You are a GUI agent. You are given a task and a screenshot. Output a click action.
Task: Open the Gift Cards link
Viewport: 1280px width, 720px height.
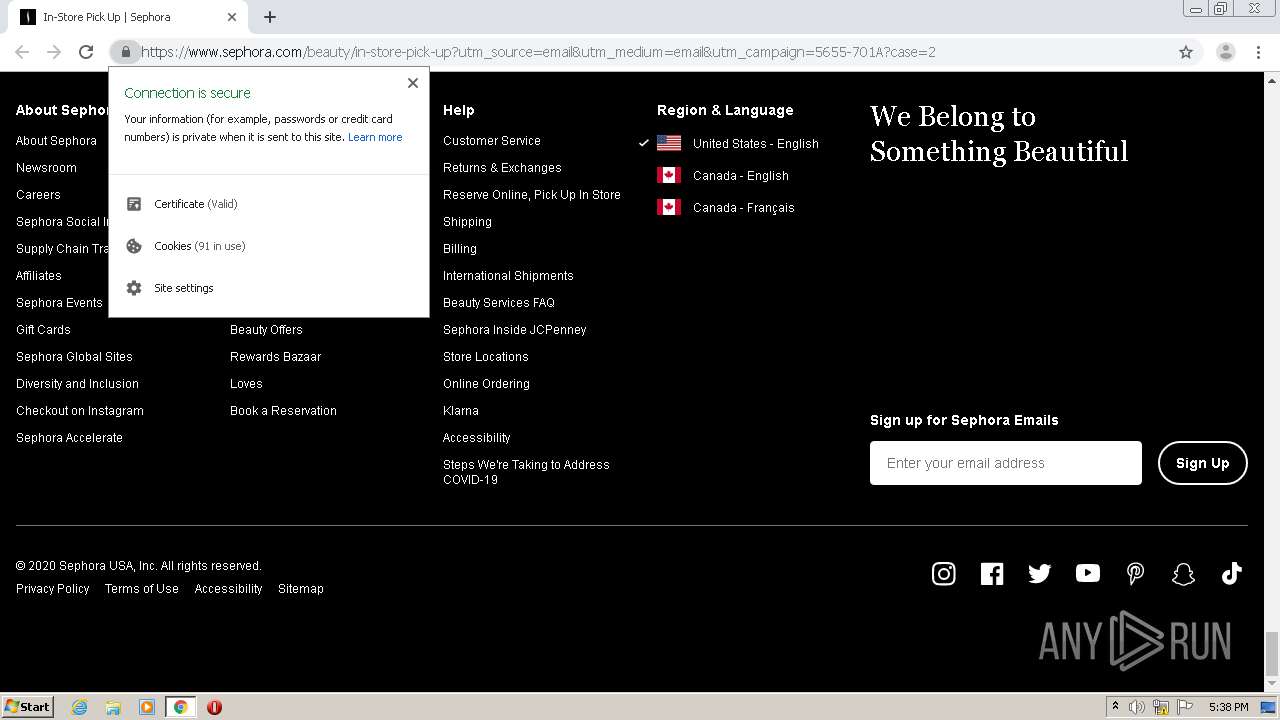(x=43, y=330)
